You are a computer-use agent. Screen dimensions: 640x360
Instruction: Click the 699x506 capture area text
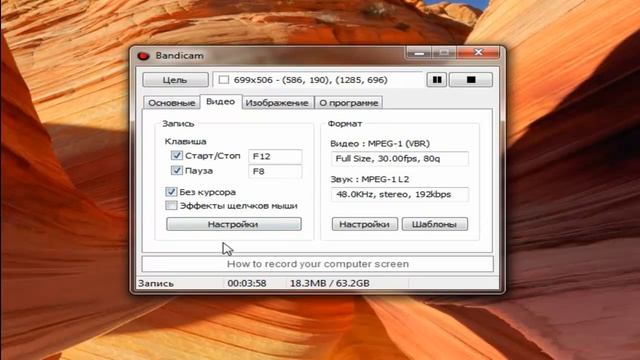(310, 80)
